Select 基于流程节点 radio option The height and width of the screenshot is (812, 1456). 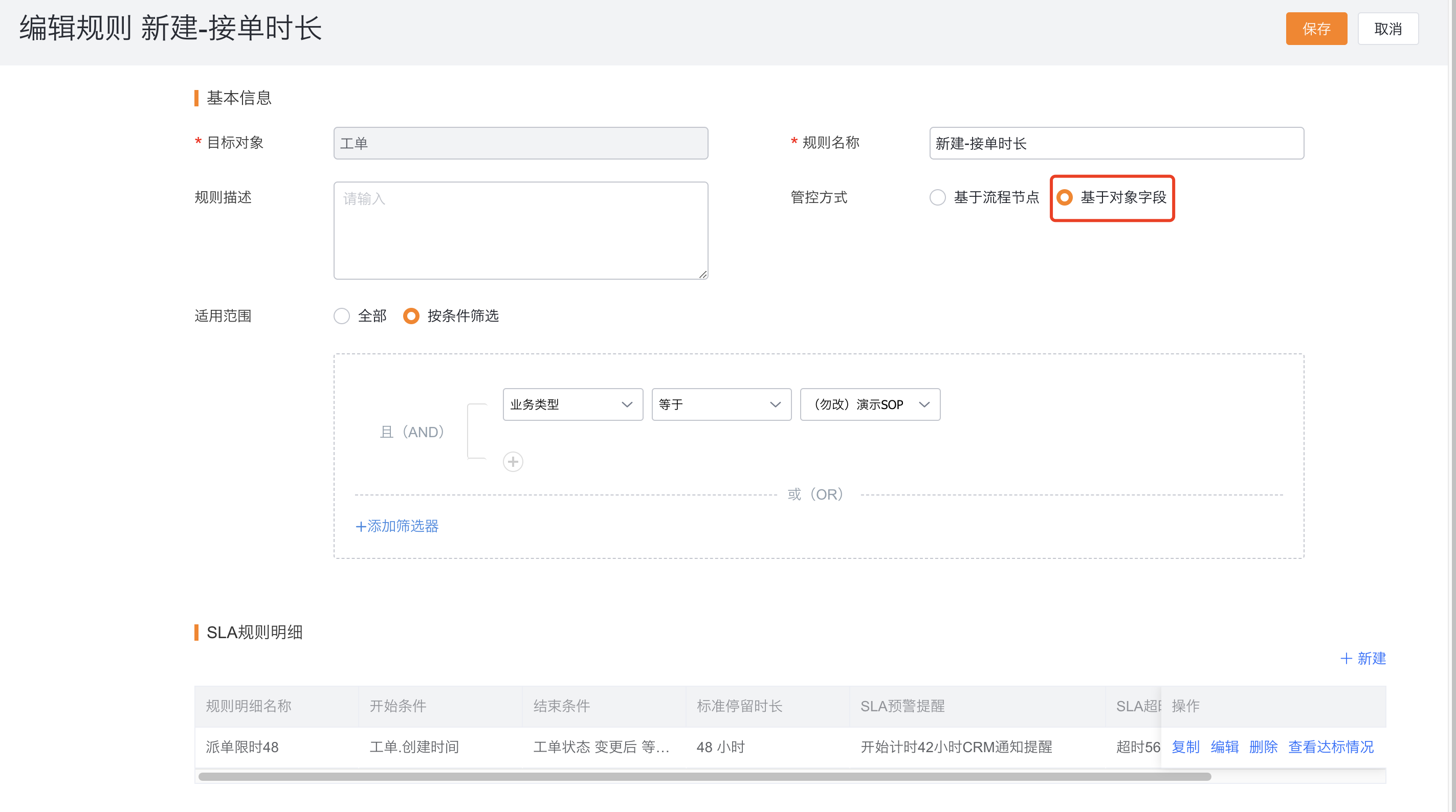coord(938,197)
